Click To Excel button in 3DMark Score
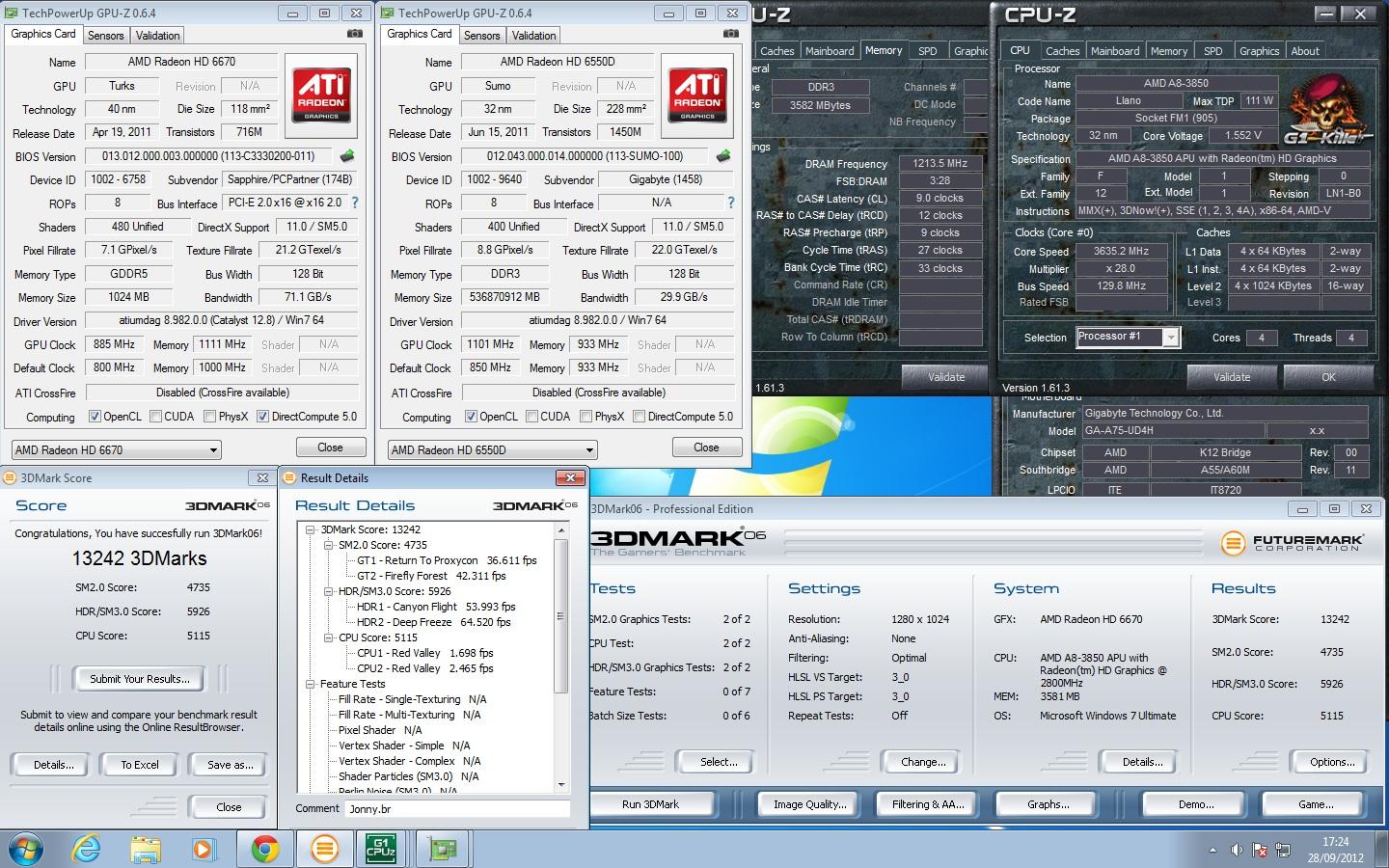This screenshot has width=1389, height=868. 140,765
